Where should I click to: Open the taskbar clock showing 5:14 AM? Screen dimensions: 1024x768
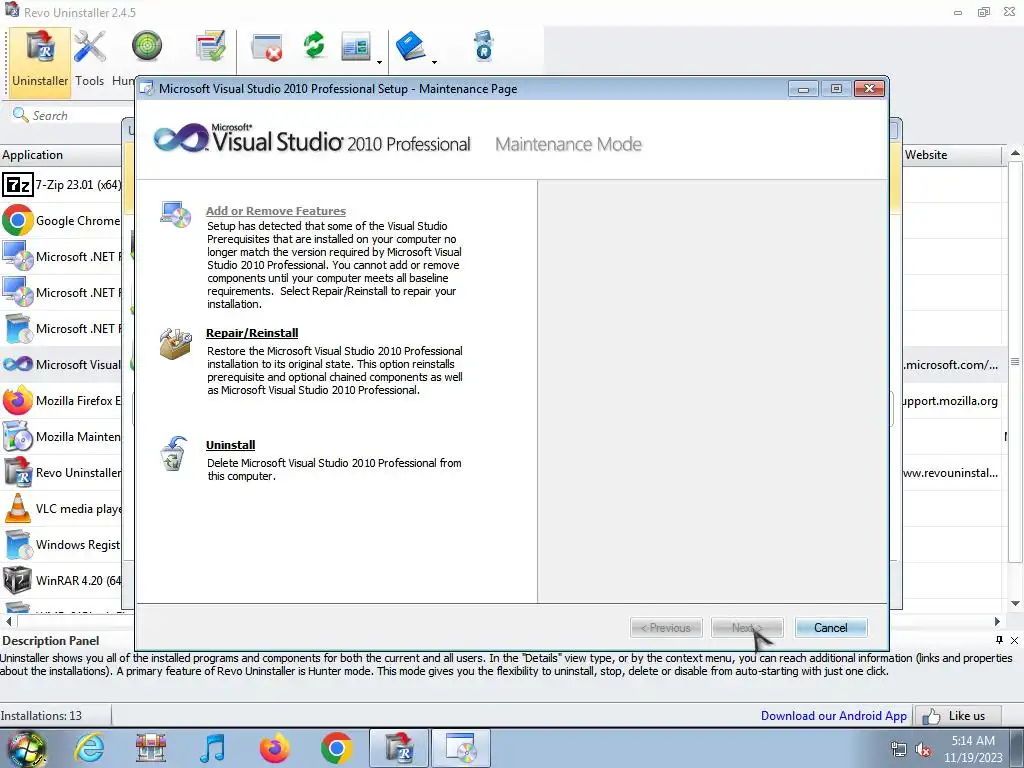click(x=972, y=749)
